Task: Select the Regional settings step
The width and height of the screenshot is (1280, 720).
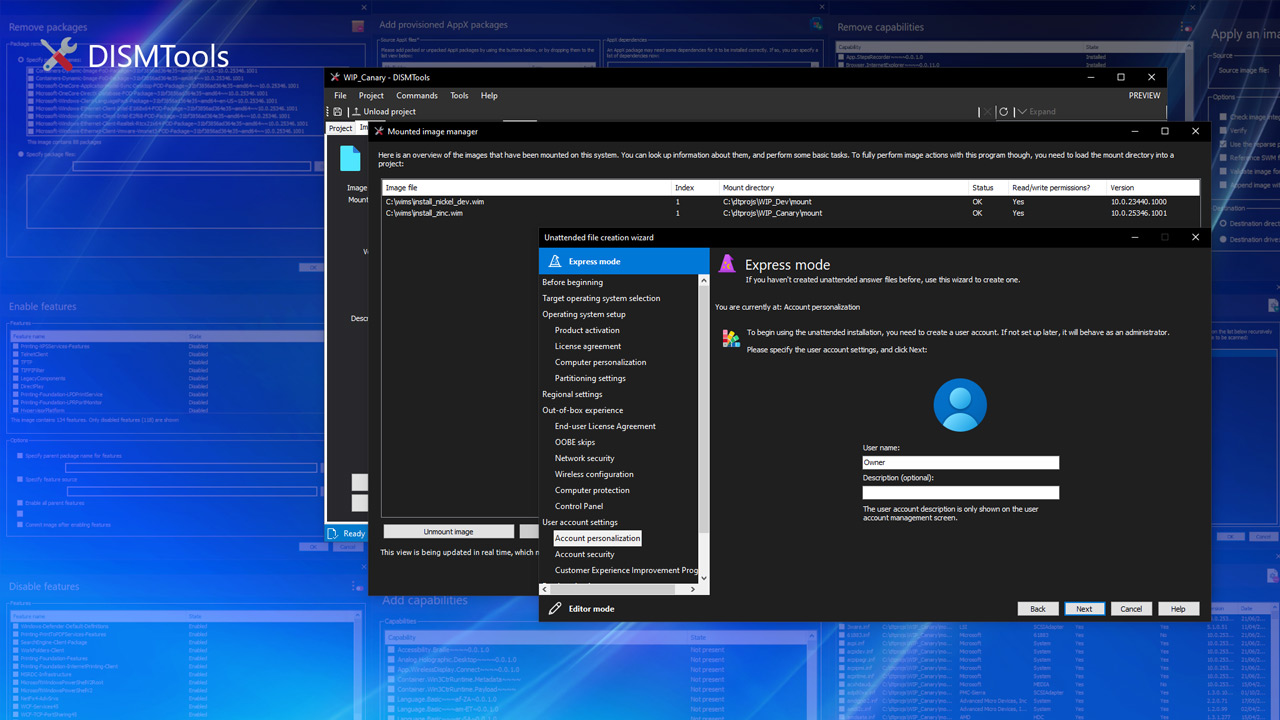Action: pos(572,394)
